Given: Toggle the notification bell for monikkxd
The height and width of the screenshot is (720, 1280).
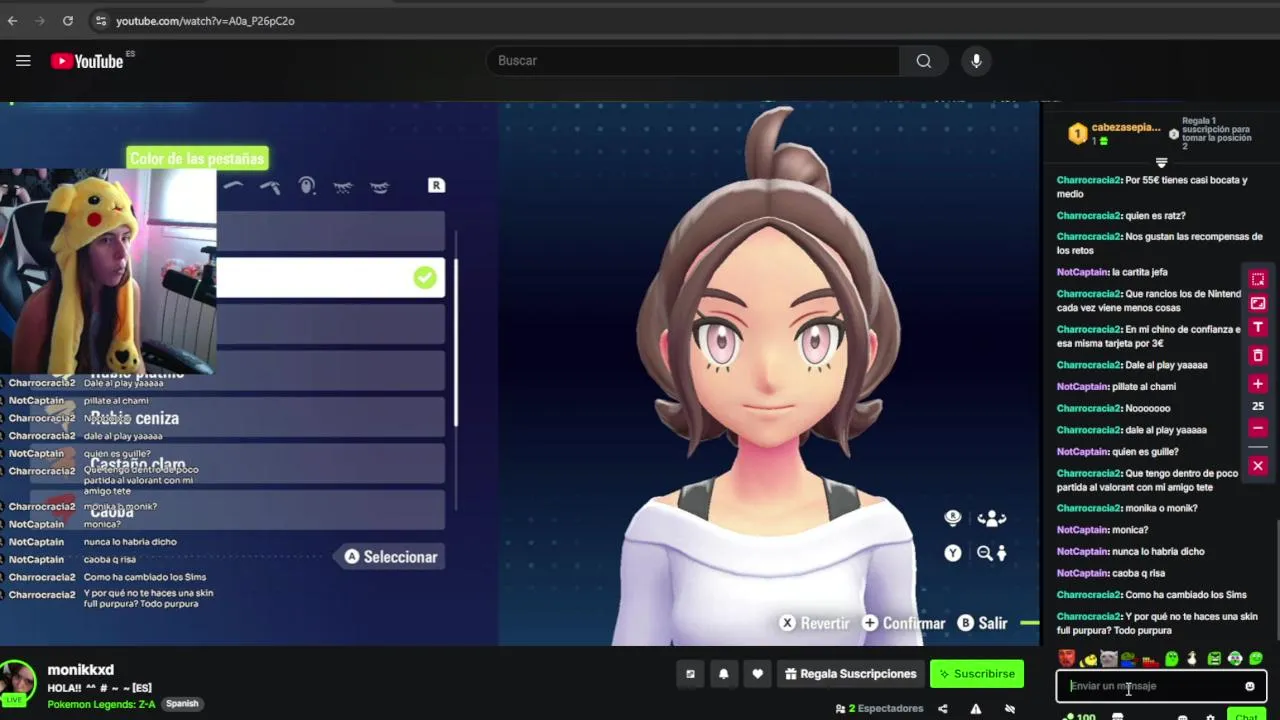Looking at the screenshot, I should tap(724, 674).
